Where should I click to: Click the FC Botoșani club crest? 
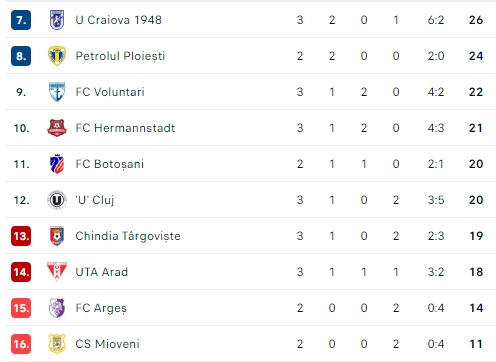[57, 164]
